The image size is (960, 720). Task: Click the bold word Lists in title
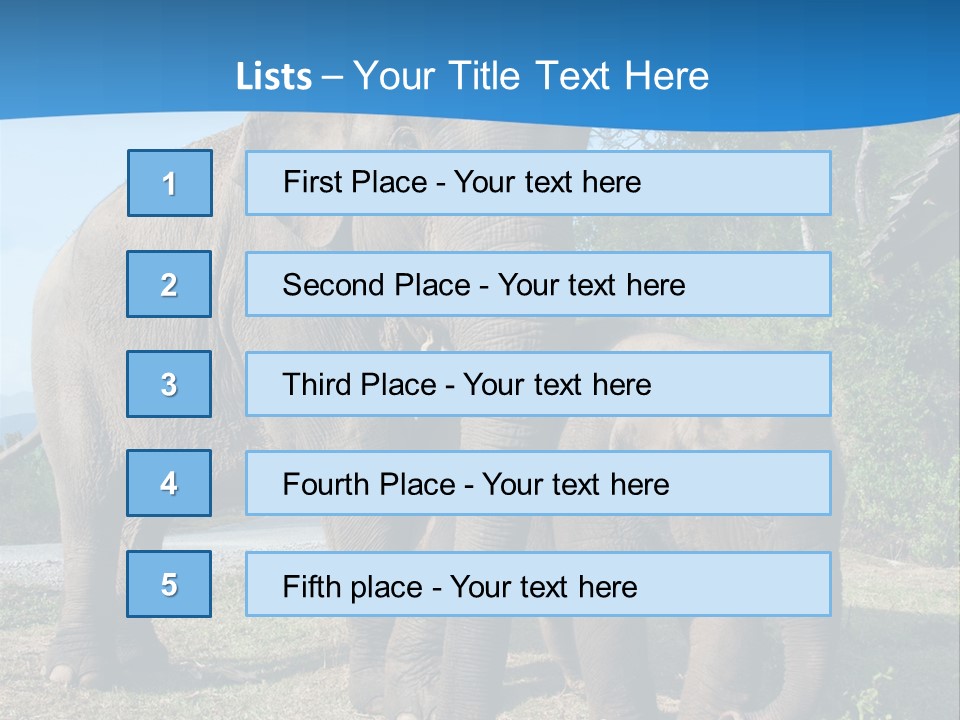point(274,76)
